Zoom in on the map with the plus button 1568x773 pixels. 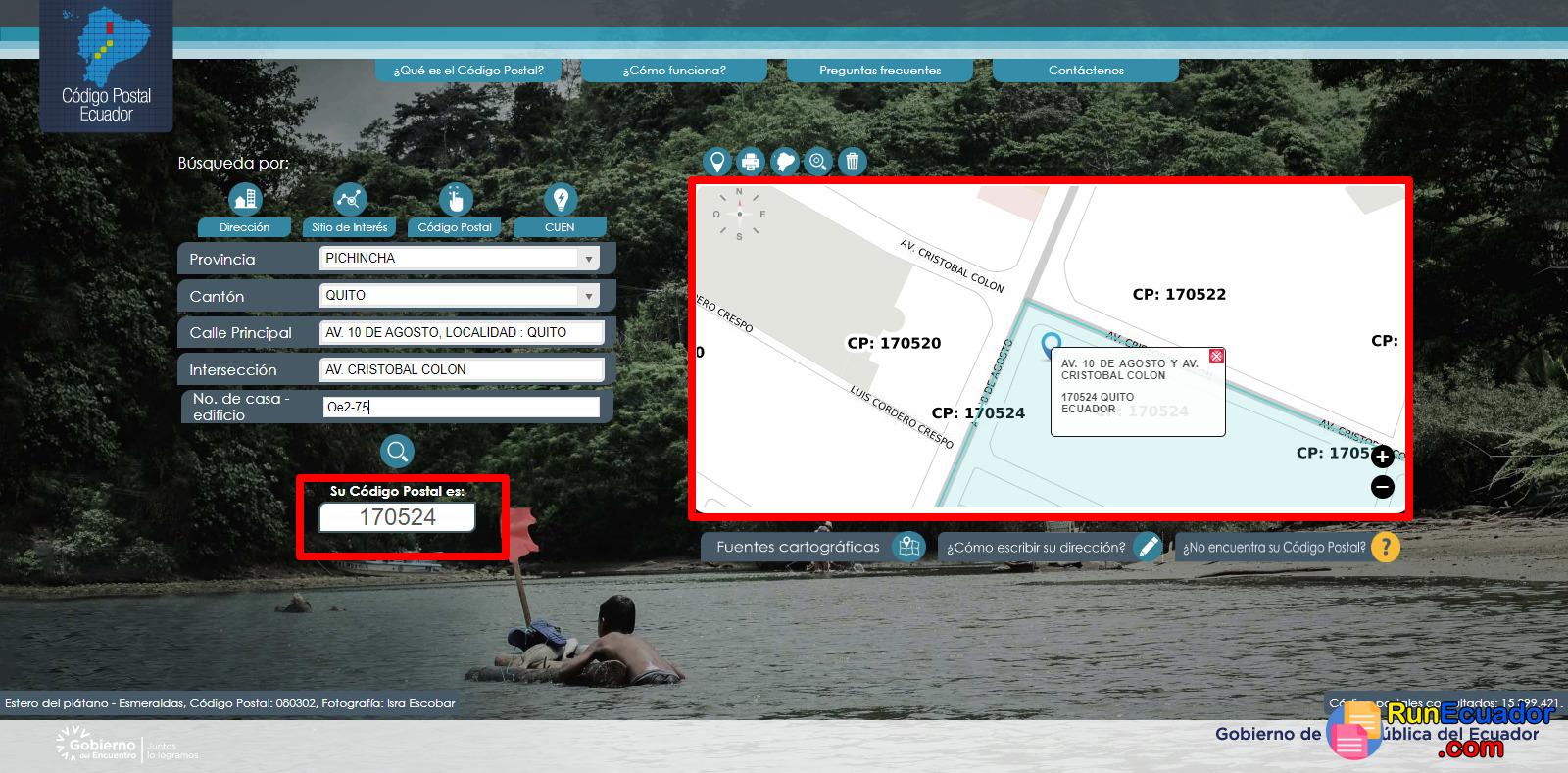pos(1382,457)
